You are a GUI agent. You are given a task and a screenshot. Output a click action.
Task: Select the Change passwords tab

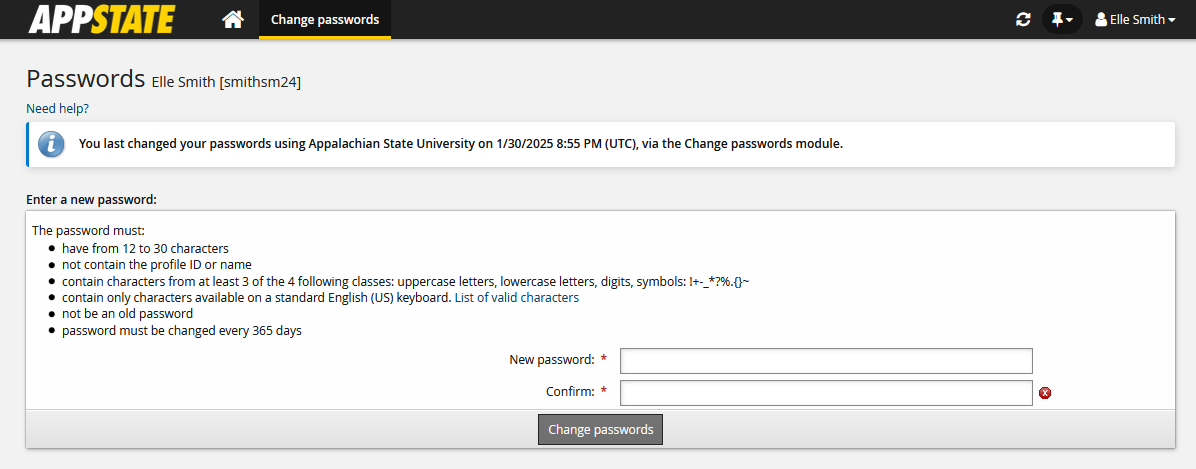point(325,19)
